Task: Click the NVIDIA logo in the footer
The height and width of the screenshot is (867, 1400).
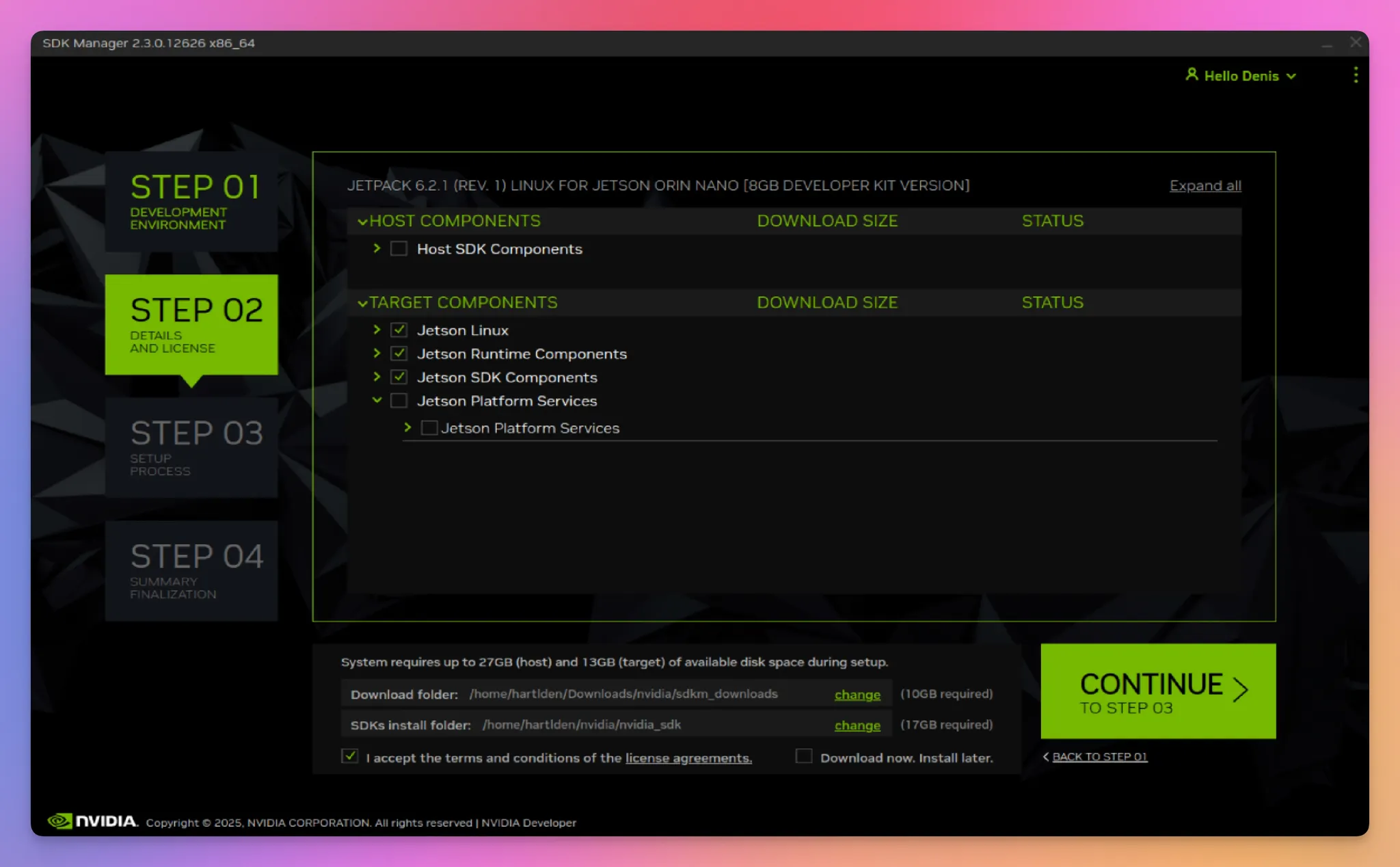Action: [x=92, y=821]
